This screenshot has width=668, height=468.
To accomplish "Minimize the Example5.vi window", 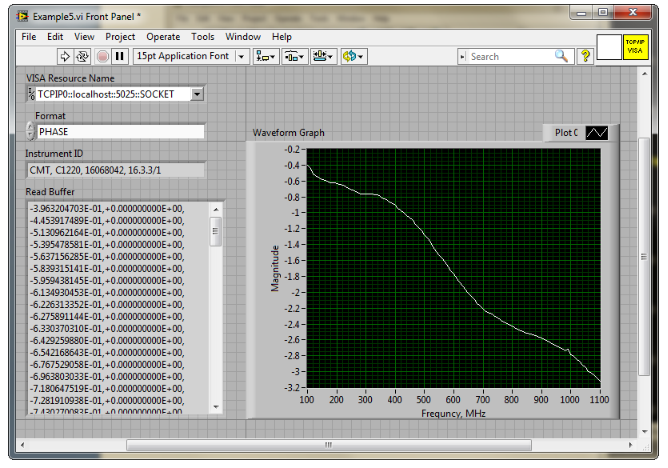I will point(582,13).
